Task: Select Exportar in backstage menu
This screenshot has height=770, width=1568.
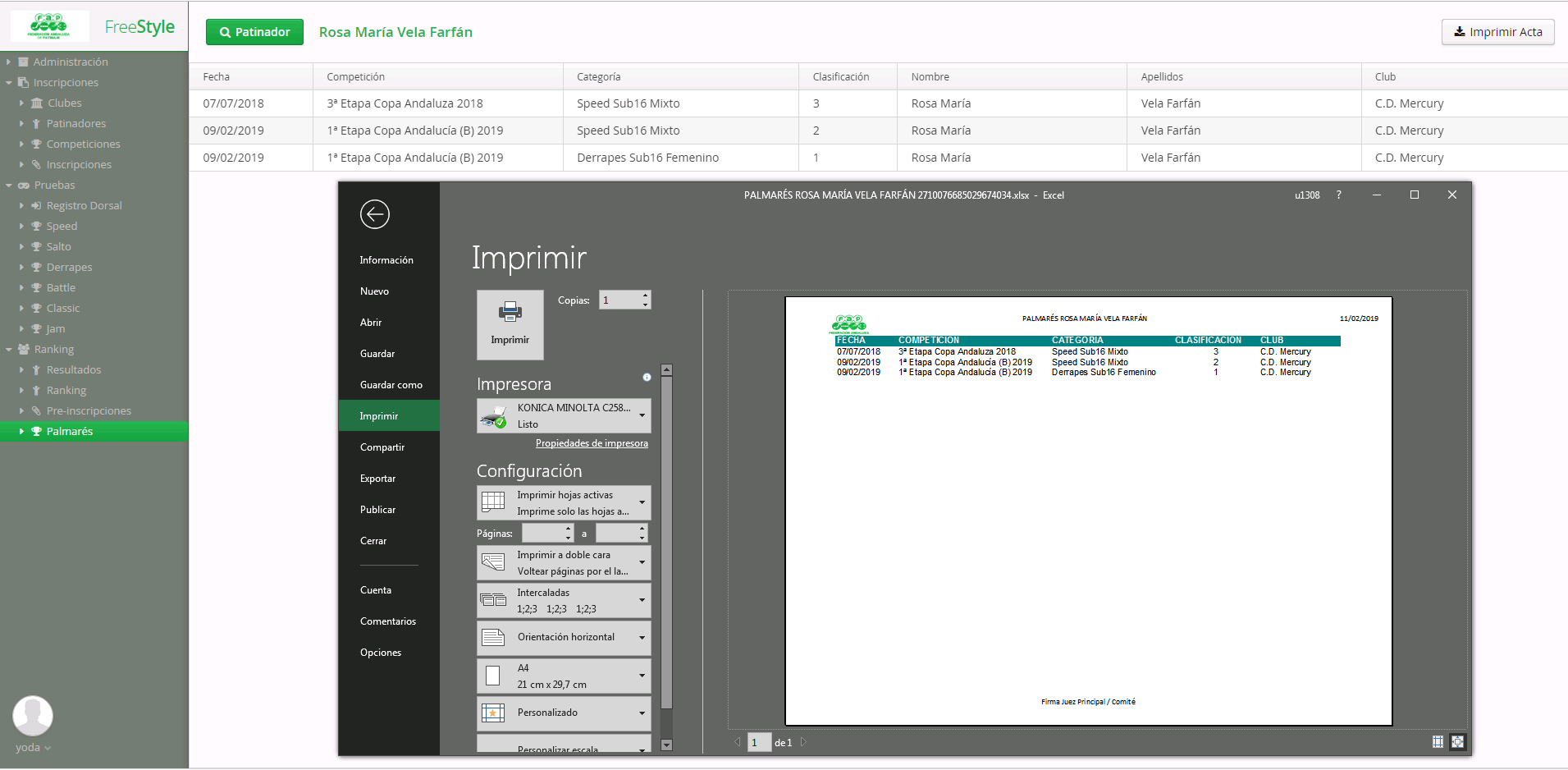Action: click(377, 479)
